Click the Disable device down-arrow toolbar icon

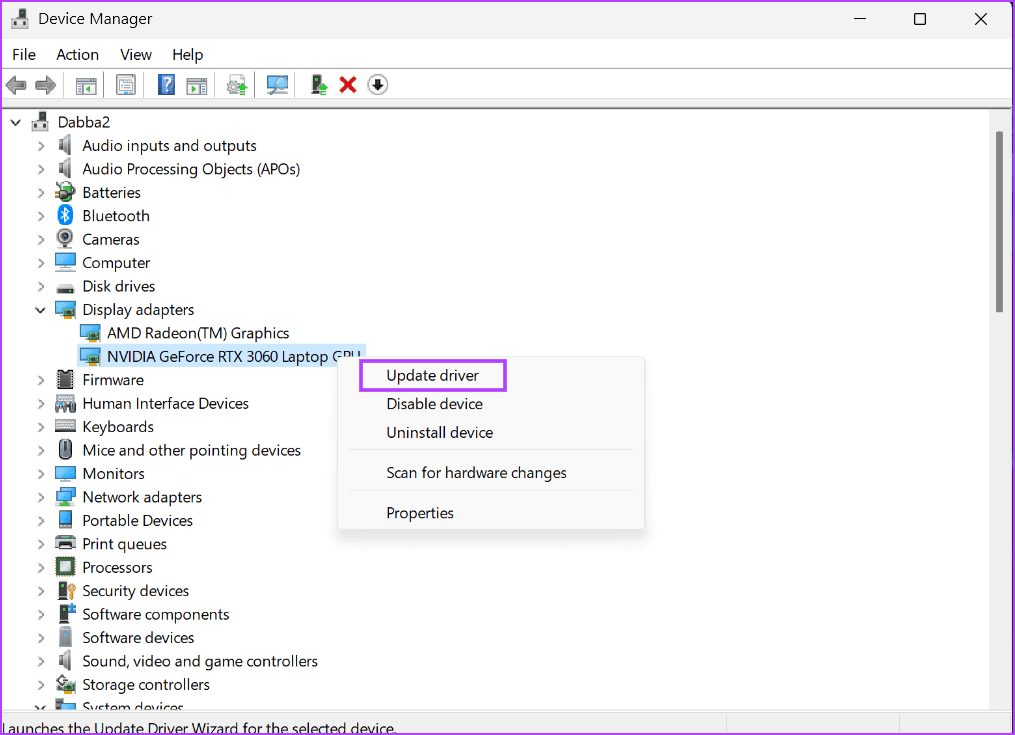[377, 84]
